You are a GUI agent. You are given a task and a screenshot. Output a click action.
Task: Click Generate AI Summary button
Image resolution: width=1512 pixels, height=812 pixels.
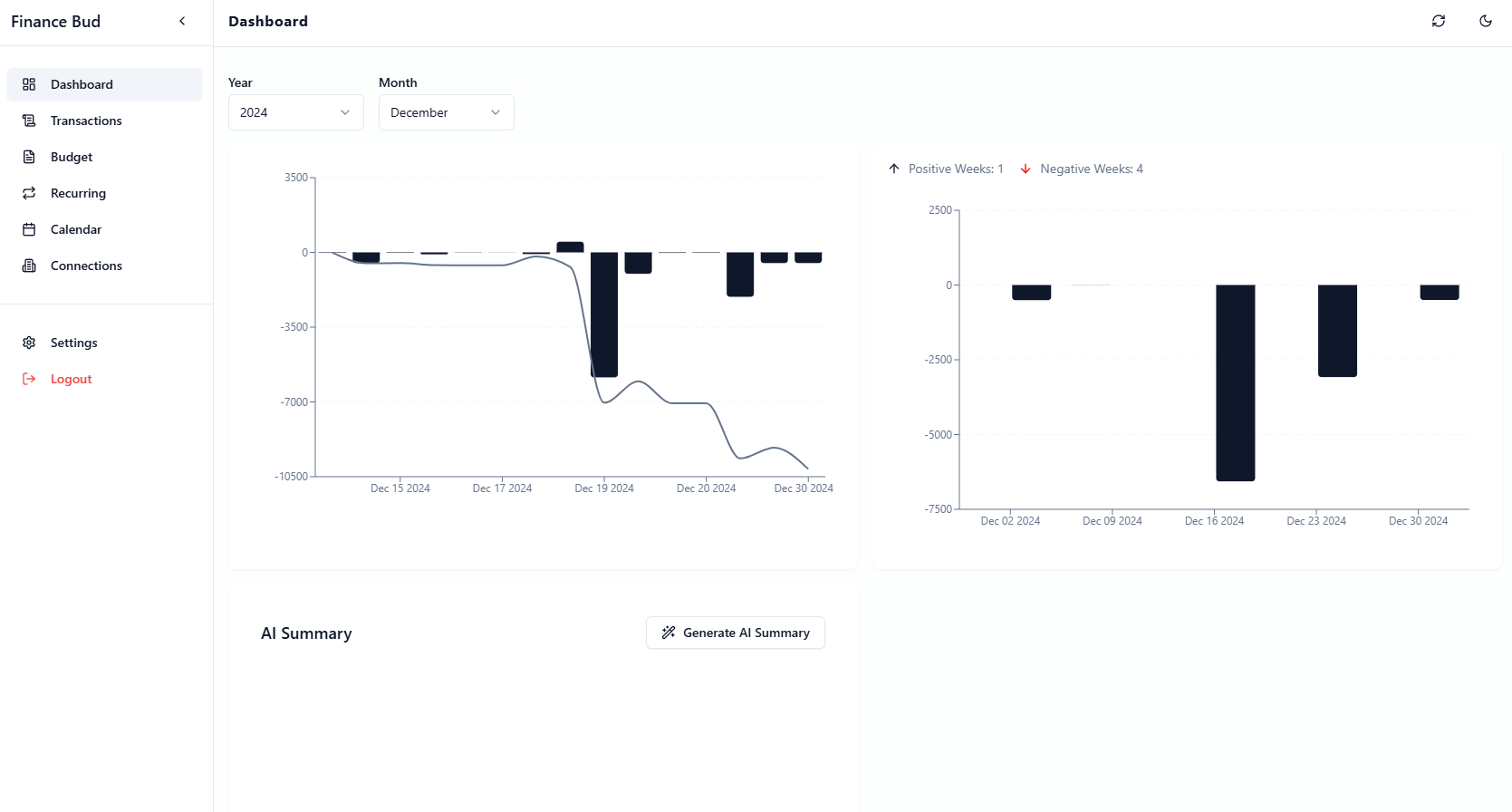tap(736, 633)
